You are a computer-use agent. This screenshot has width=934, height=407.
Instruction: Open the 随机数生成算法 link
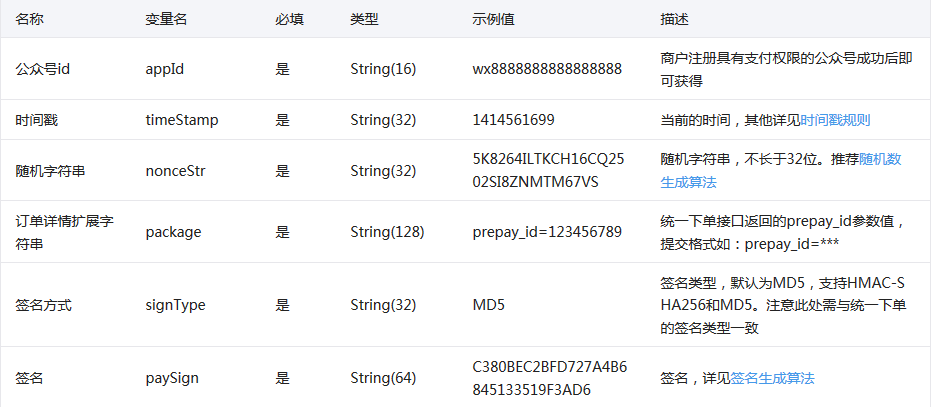pyautogui.click(x=781, y=171)
